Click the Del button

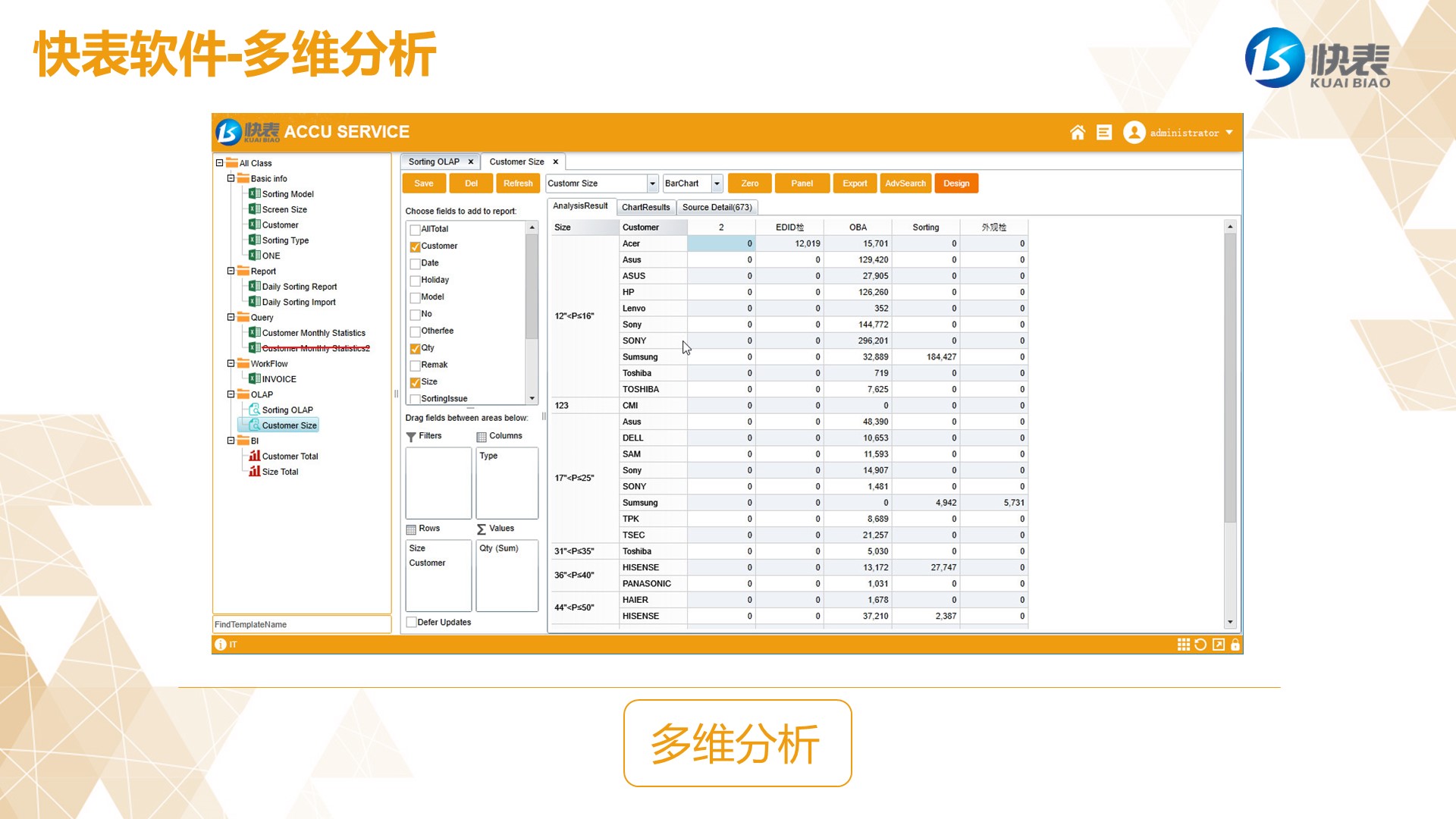click(x=471, y=184)
